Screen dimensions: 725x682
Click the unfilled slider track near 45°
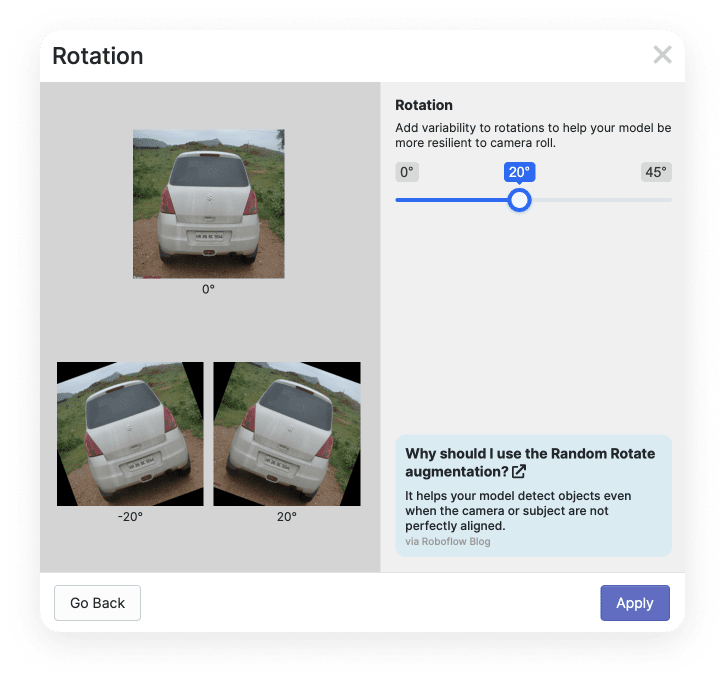click(x=601, y=200)
